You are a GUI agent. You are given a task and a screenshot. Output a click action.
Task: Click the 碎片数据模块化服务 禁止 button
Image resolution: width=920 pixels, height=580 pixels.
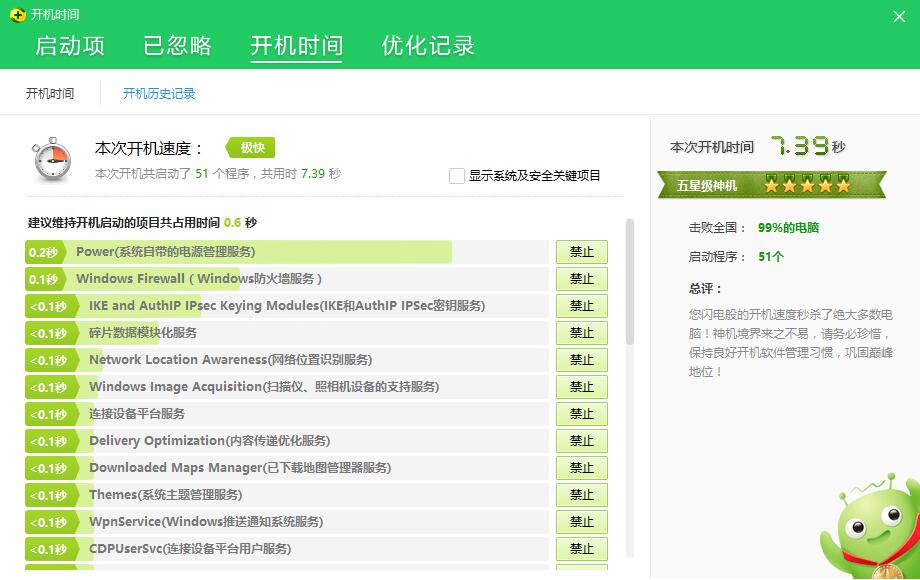click(x=581, y=333)
